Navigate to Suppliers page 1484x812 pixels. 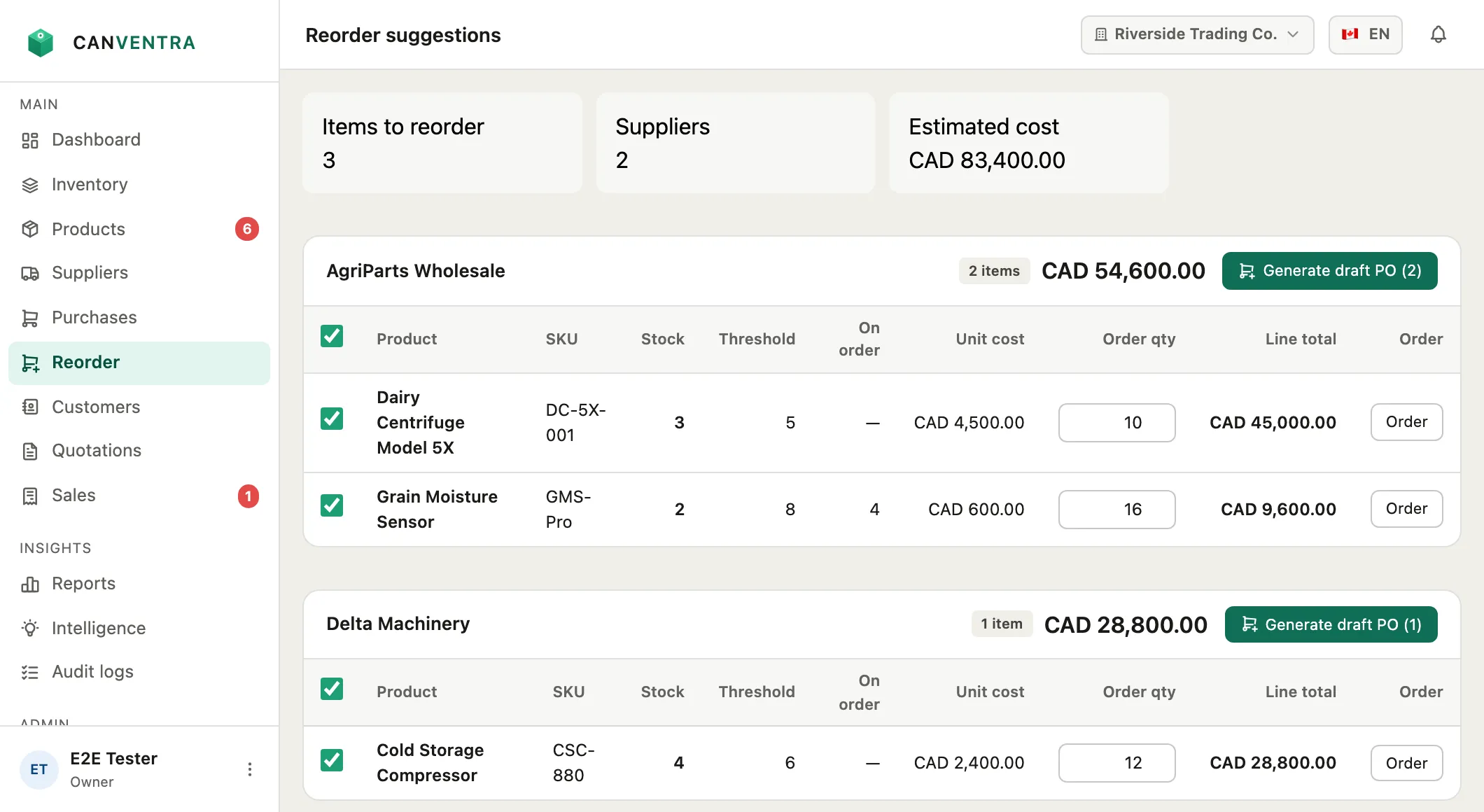pyautogui.click(x=139, y=273)
